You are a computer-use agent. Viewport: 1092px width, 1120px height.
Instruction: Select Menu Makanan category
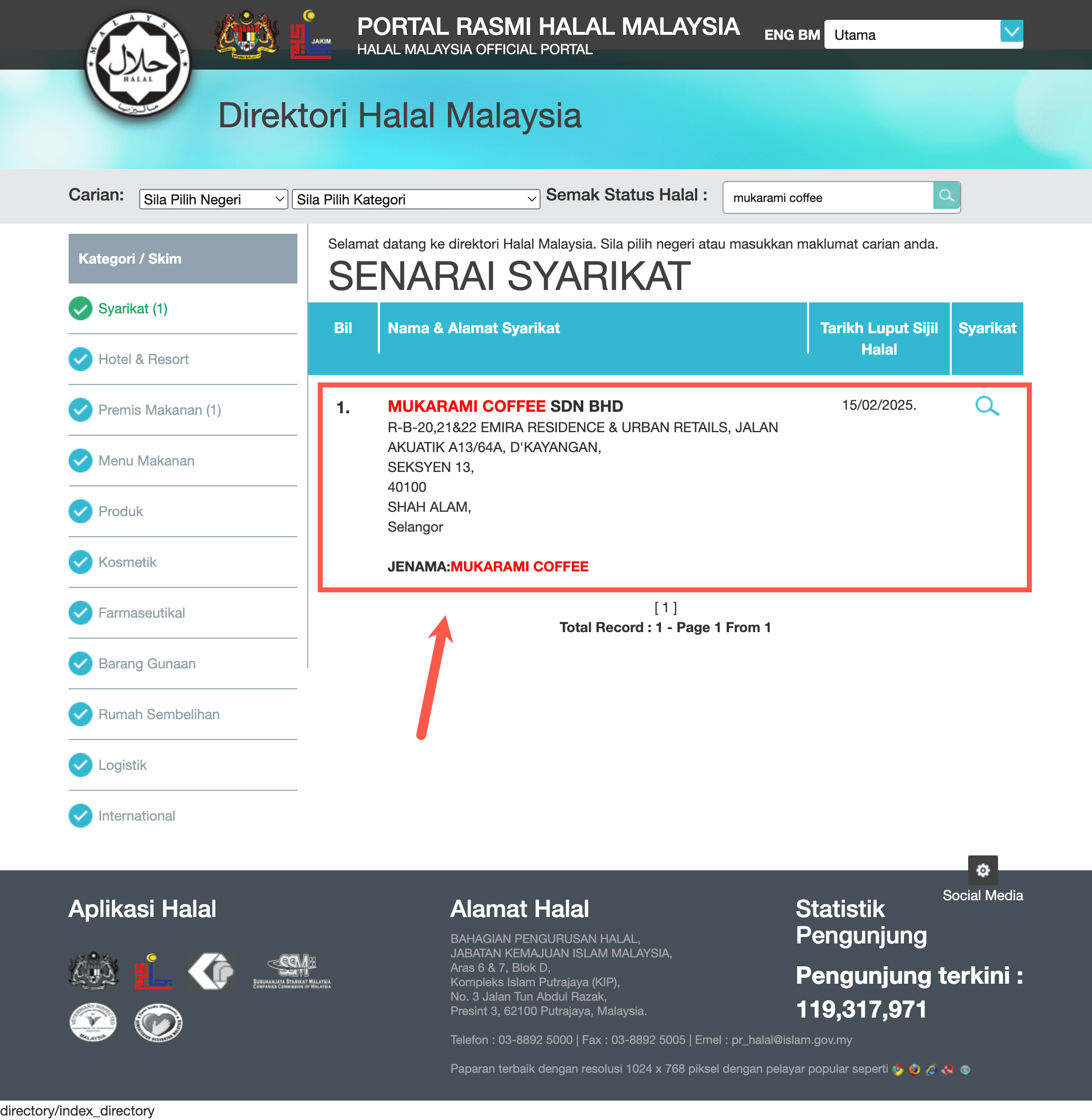tap(146, 461)
